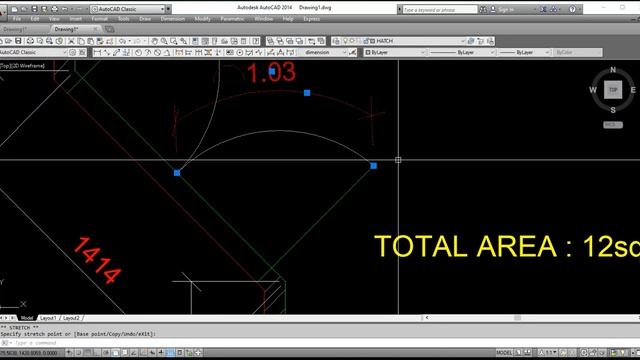Click the HATCH layer color swatch

(372, 41)
